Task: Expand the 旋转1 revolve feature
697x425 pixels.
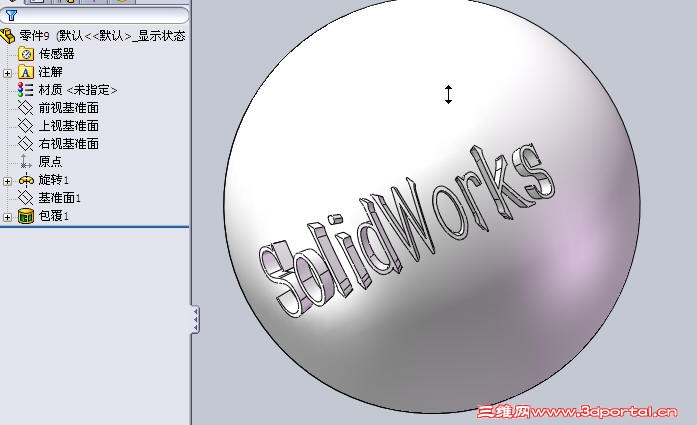Action: pyautogui.click(x=7, y=181)
